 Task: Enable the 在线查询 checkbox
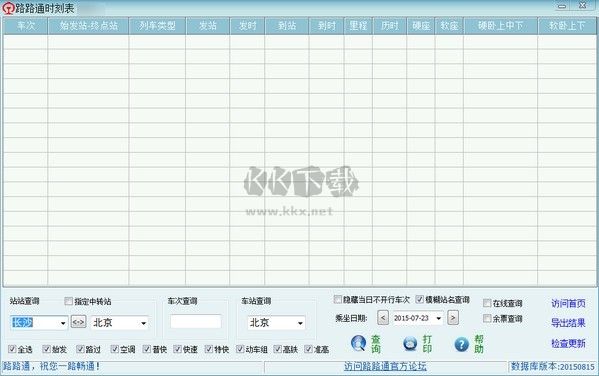pos(487,303)
